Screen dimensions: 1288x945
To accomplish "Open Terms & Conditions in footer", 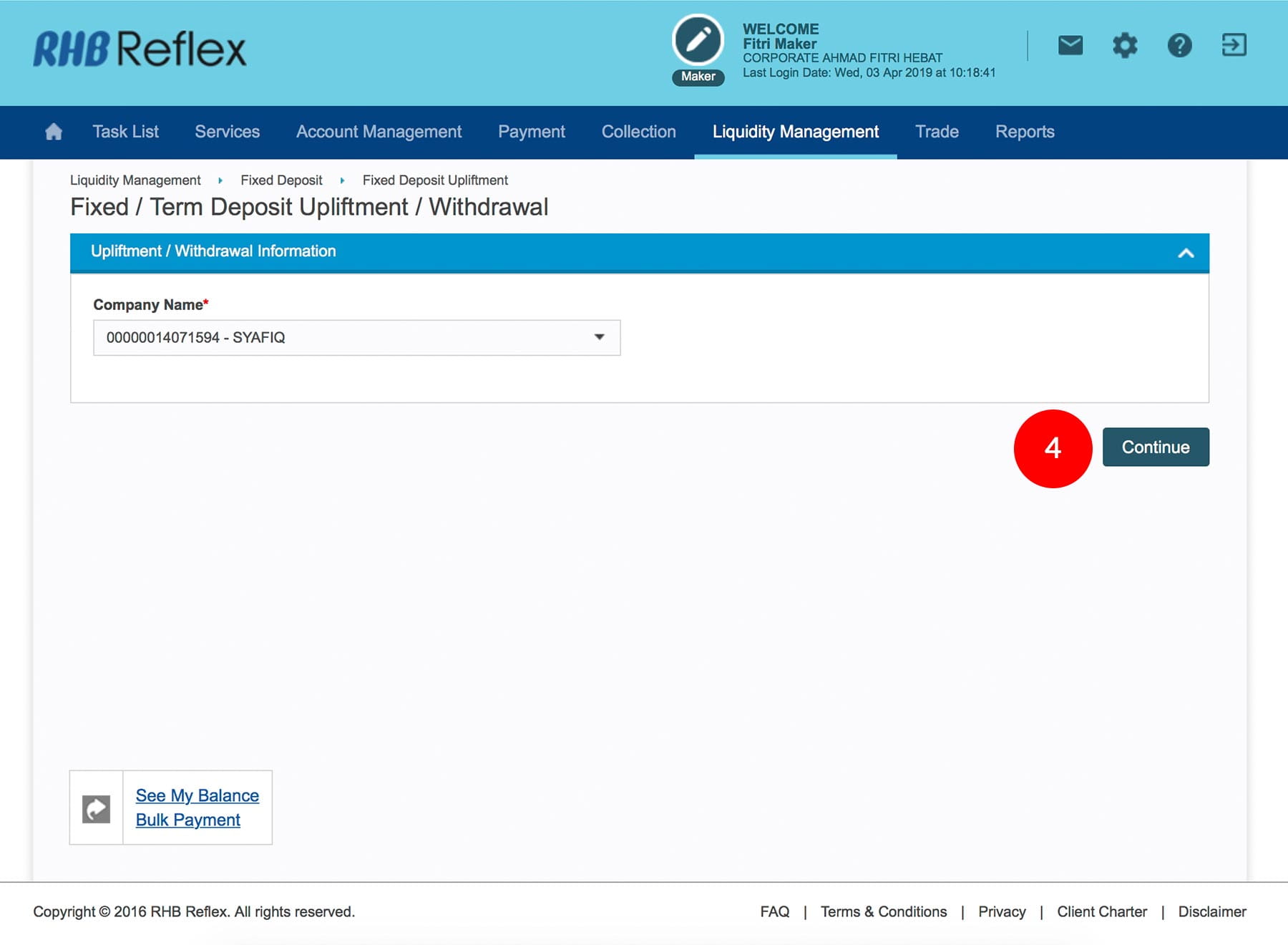I will pyautogui.click(x=883, y=911).
